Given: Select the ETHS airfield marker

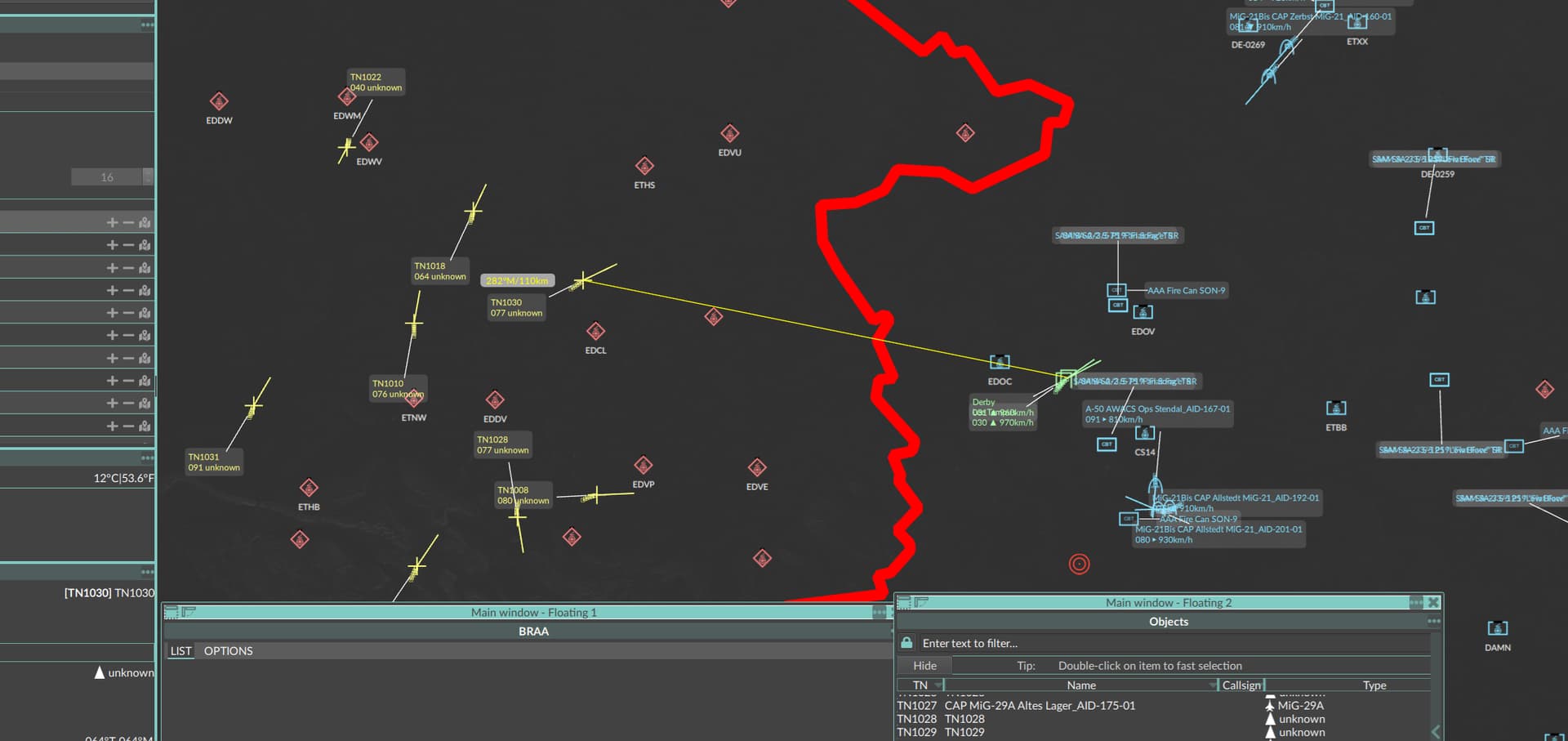Looking at the screenshot, I should pyautogui.click(x=644, y=167).
